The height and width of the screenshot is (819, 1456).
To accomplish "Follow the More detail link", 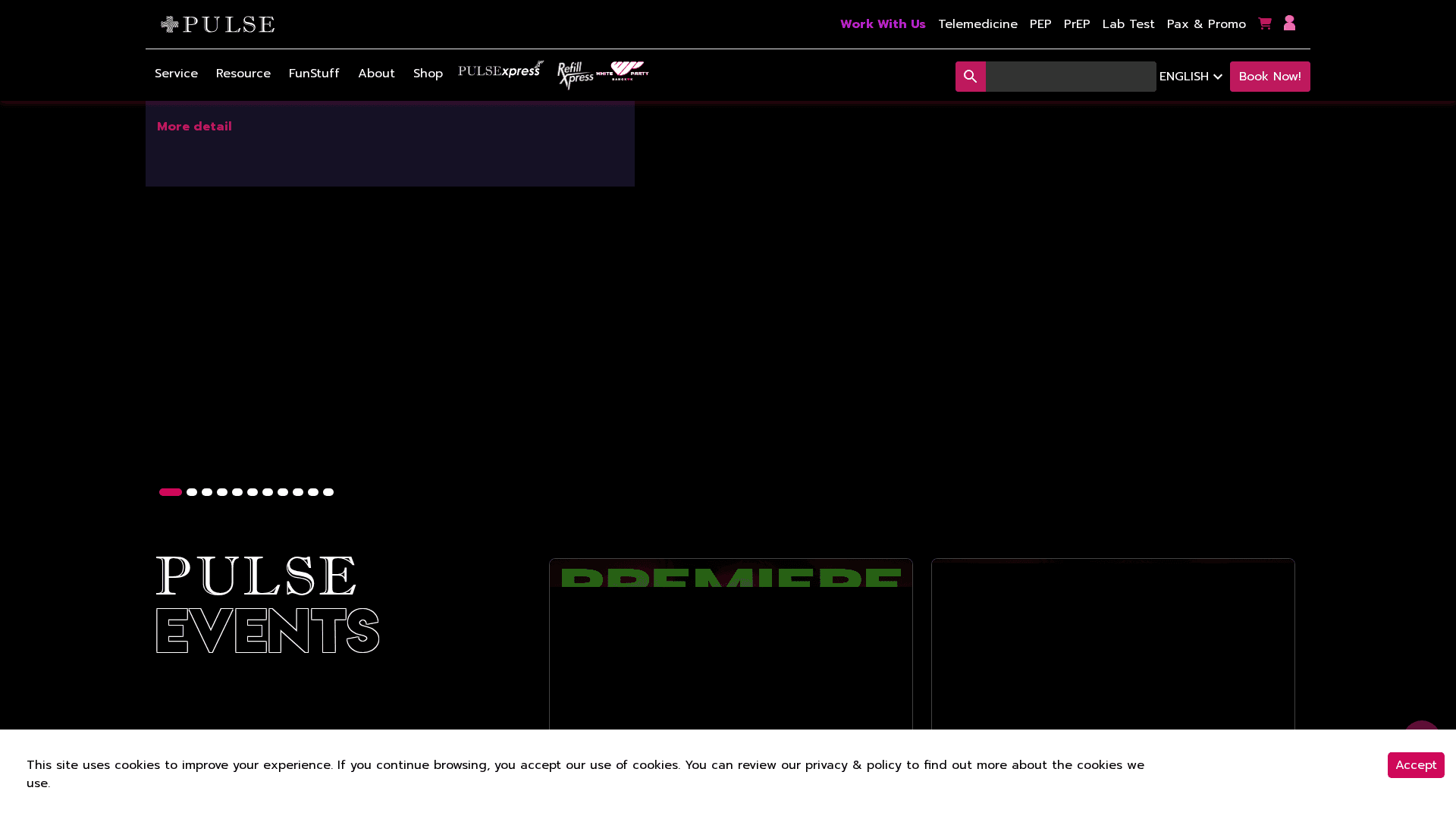I will [x=194, y=127].
